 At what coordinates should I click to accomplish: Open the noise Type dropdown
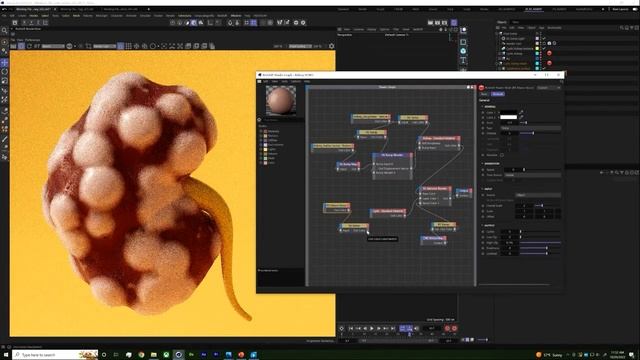click(x=531, y=128)
